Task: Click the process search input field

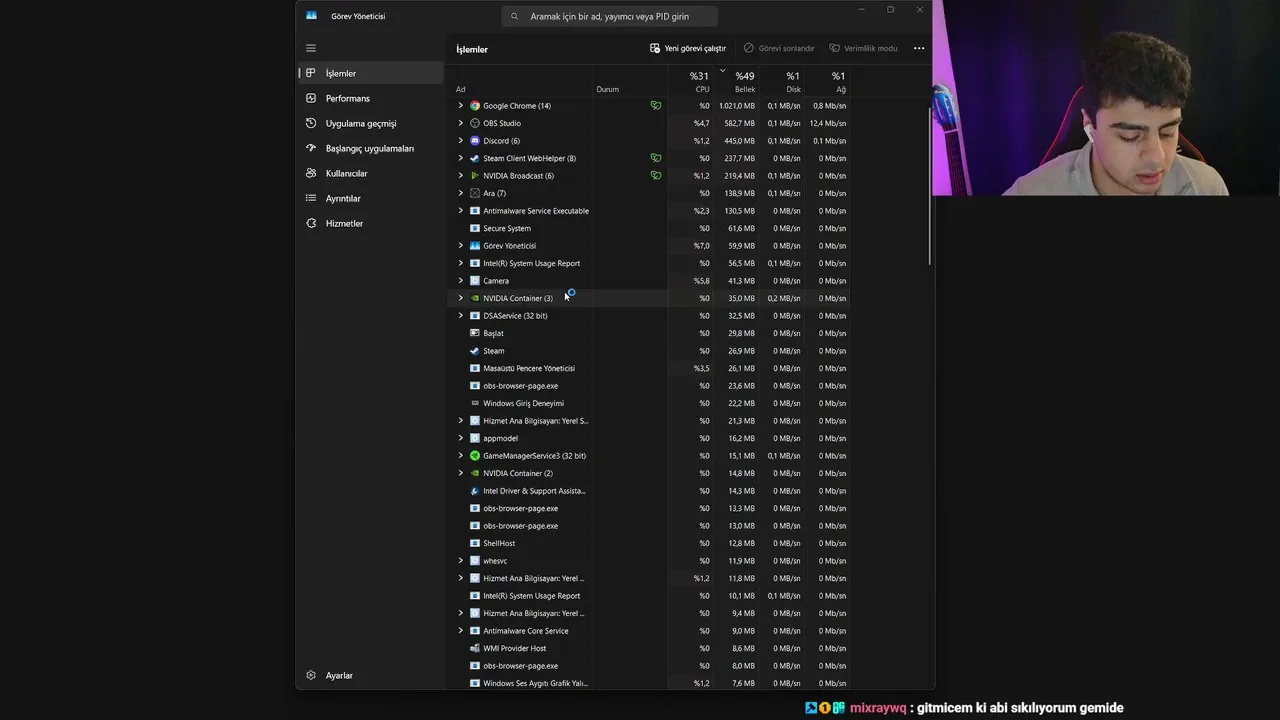Action: click(x=609, y=16)
